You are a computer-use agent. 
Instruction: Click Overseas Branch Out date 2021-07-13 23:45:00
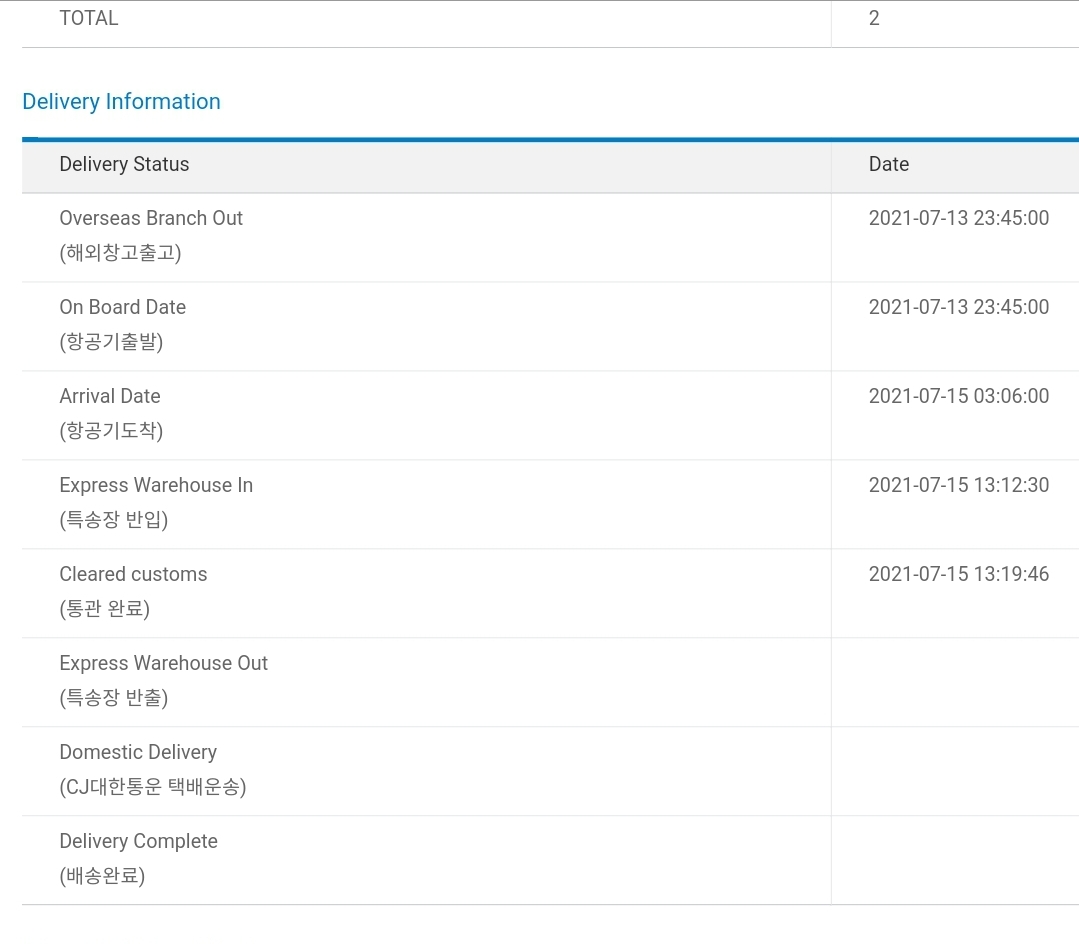tap(959, 218)
